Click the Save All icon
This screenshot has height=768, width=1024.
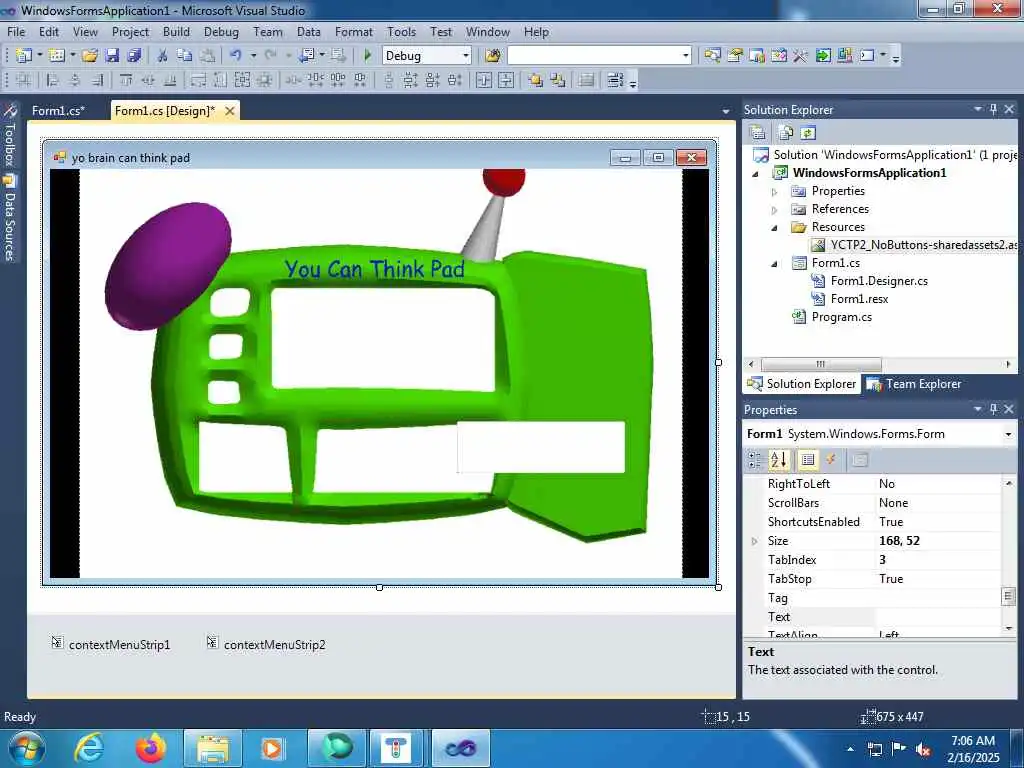(134, 56)
